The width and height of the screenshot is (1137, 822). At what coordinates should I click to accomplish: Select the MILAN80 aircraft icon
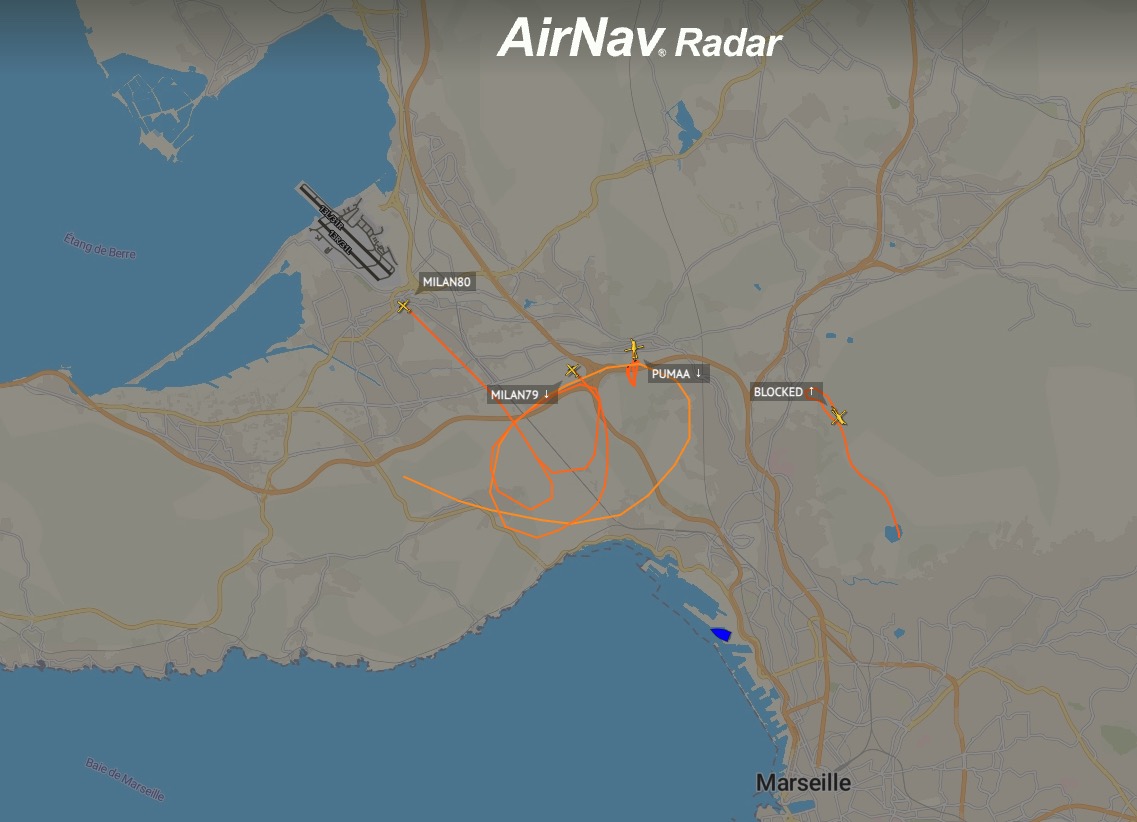[x=404, y=307]
